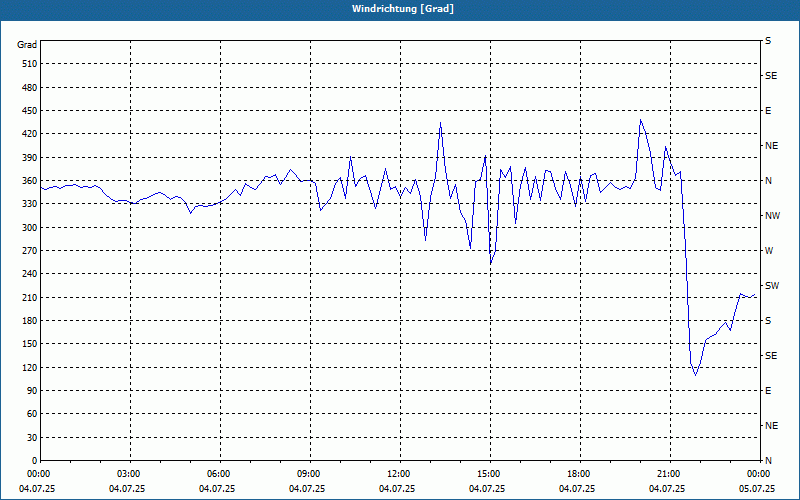800x500 pixels.
Task: Click the 00:00 label above date 05.07.25
Action: [759, 474]
